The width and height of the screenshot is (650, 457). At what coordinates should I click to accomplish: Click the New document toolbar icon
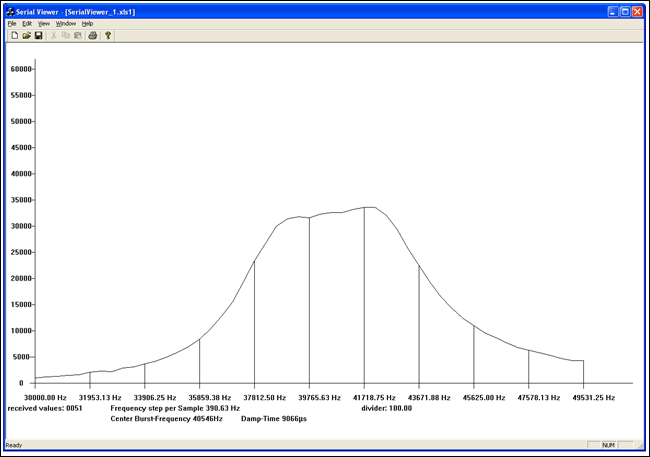pos(14,35)
